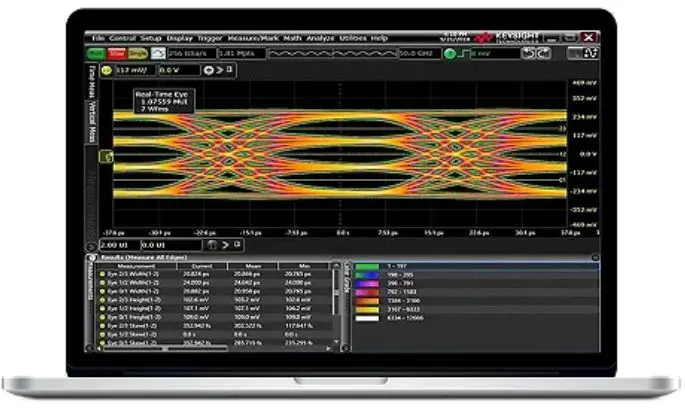Click the trigger level field
The image size is (685, 414).
click(x=495, y=54)
